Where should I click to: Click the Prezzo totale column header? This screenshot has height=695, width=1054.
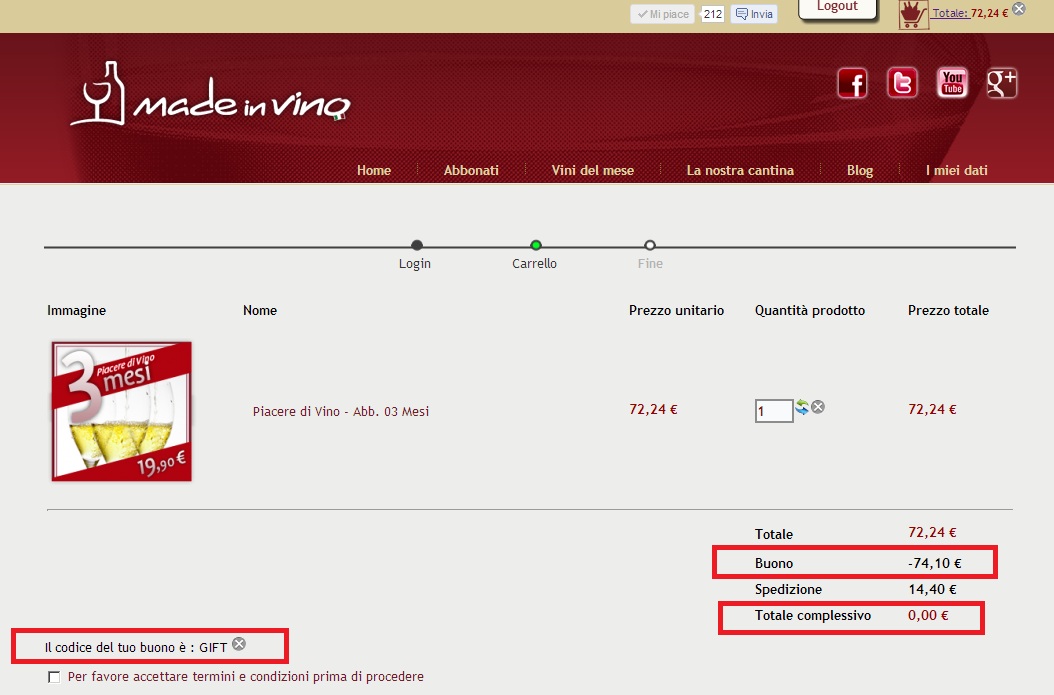948,311
